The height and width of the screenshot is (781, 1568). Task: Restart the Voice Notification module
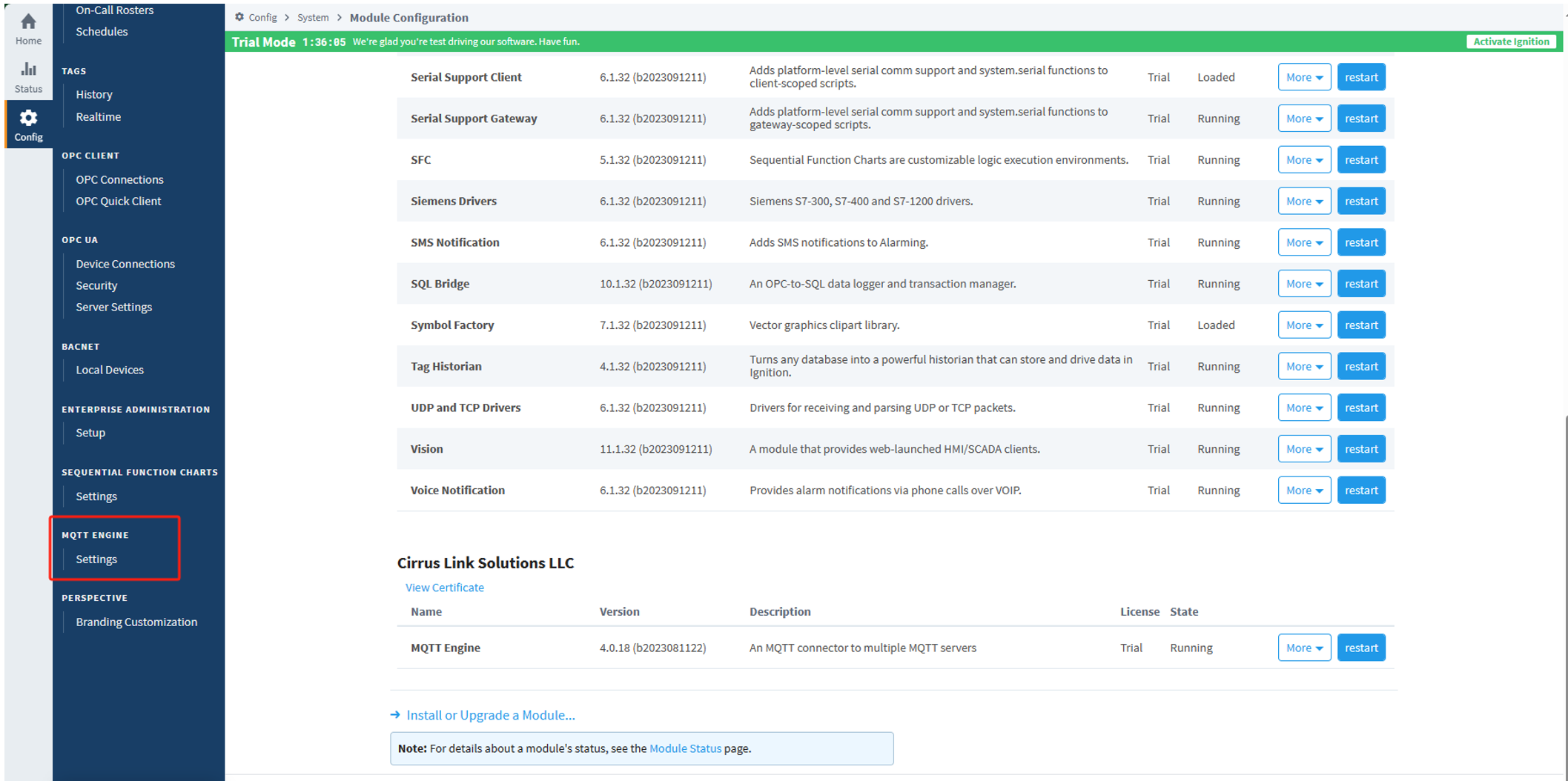[1360, 491]
